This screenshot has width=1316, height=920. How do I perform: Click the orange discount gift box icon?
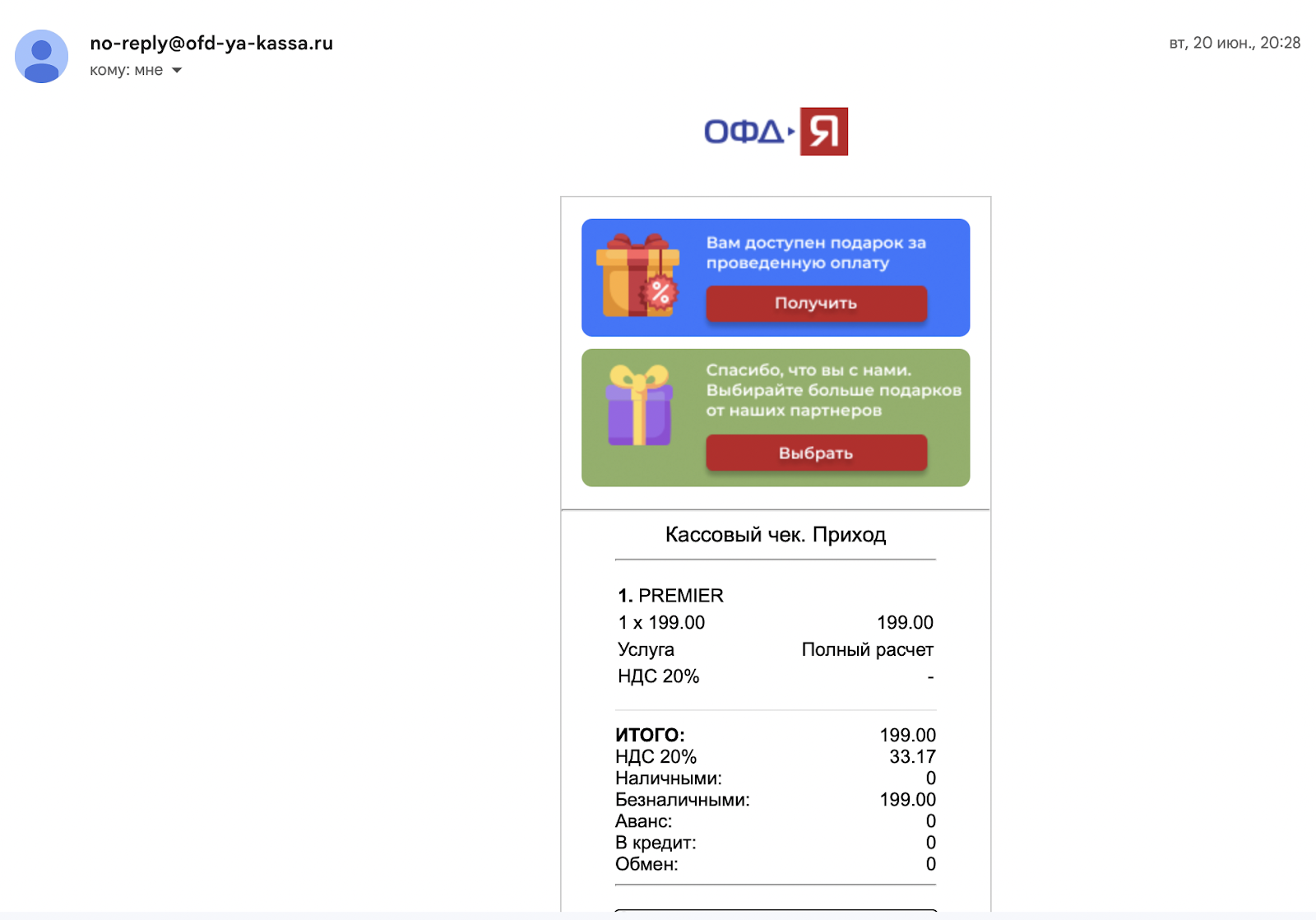point(639,276)
